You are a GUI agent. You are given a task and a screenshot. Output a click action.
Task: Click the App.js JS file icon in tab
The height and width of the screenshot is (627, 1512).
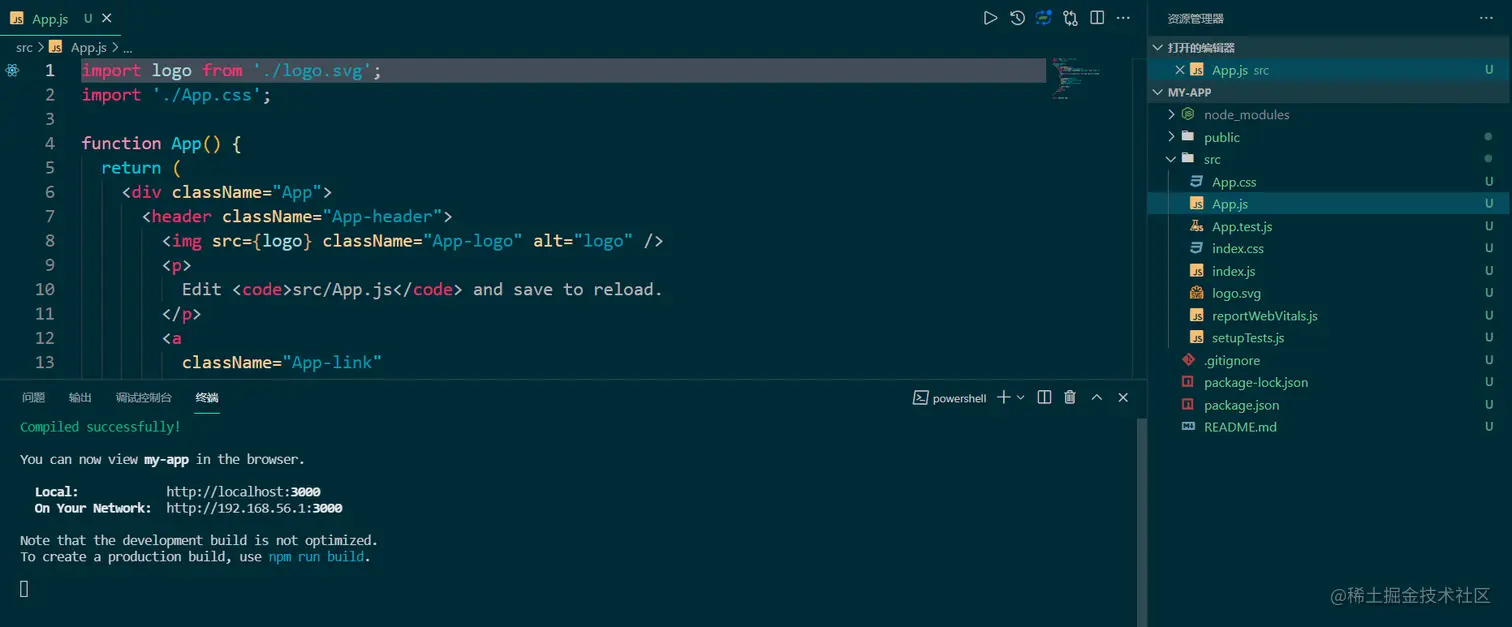pos(17,18)
